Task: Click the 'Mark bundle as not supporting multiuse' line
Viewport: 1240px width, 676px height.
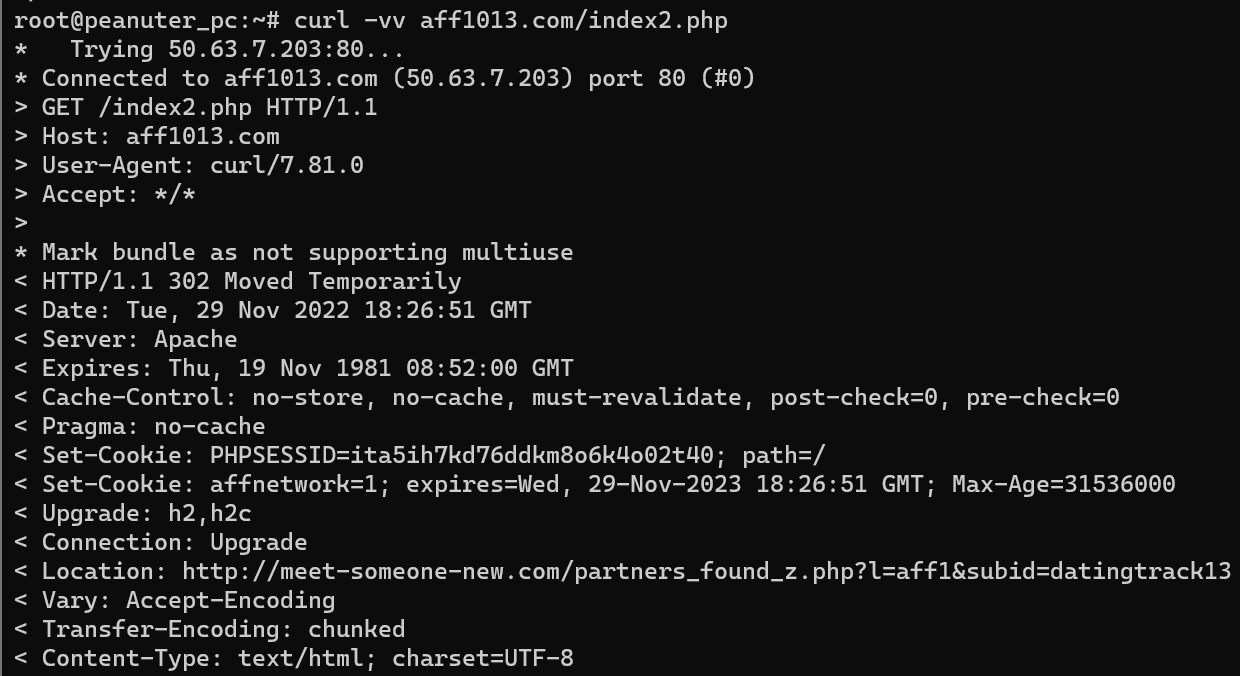Action: pyautogui.click(x=307, y=252)
